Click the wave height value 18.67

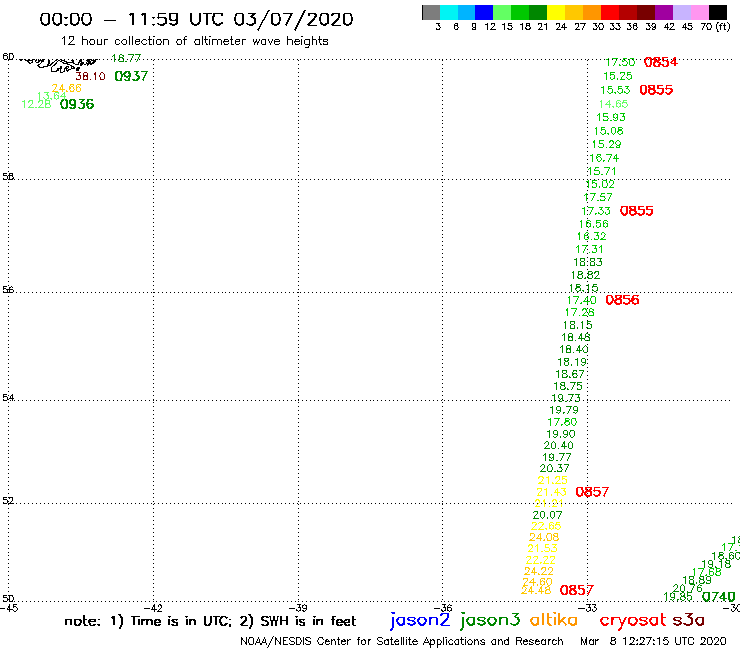pyautogui.click(x=570, y=374)
